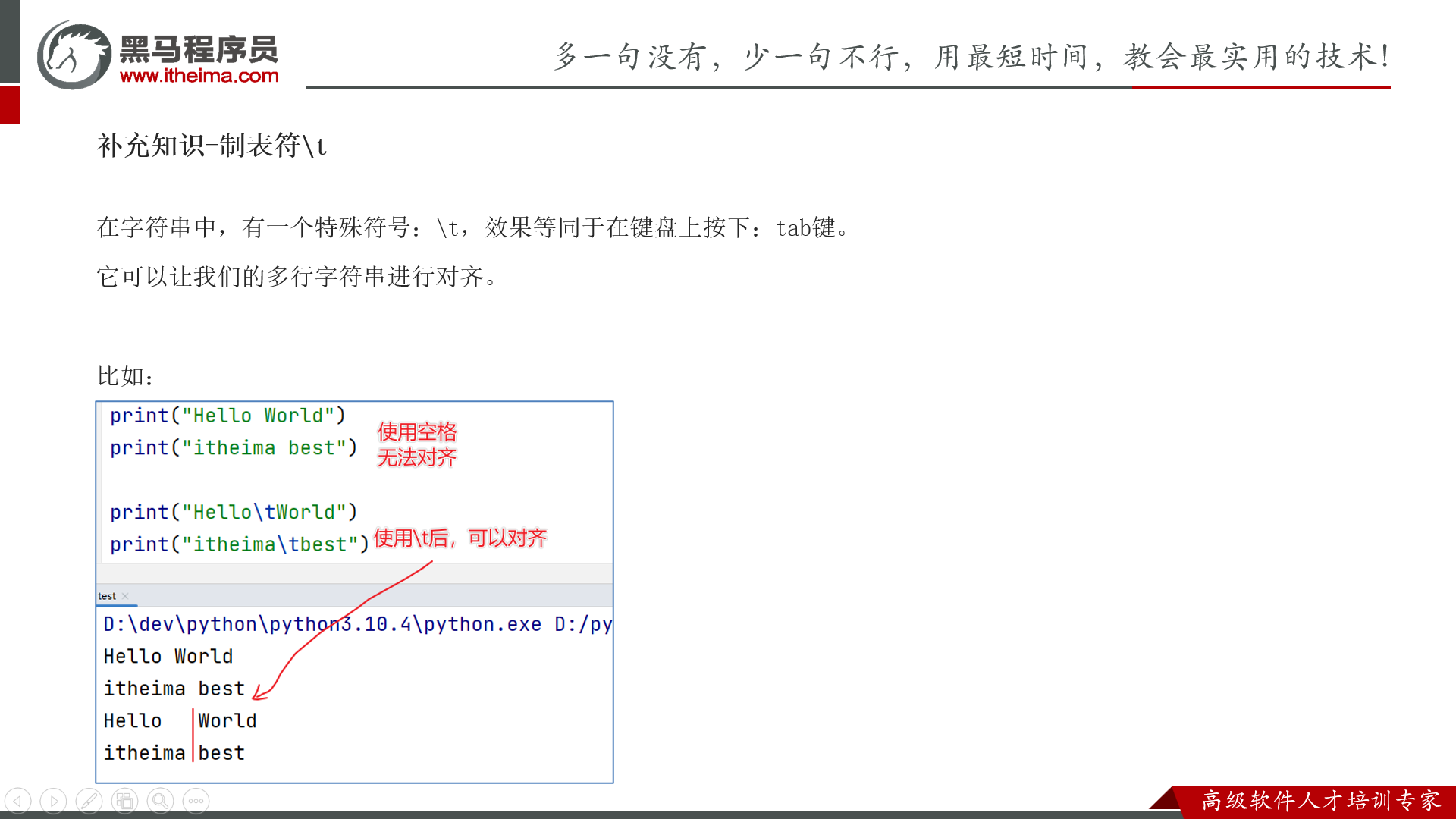Activate the zoom magnifier tool
Image resolution: width=1456 pixels, height=819 pixels.
pyautogui.click(x=160, y=801)
